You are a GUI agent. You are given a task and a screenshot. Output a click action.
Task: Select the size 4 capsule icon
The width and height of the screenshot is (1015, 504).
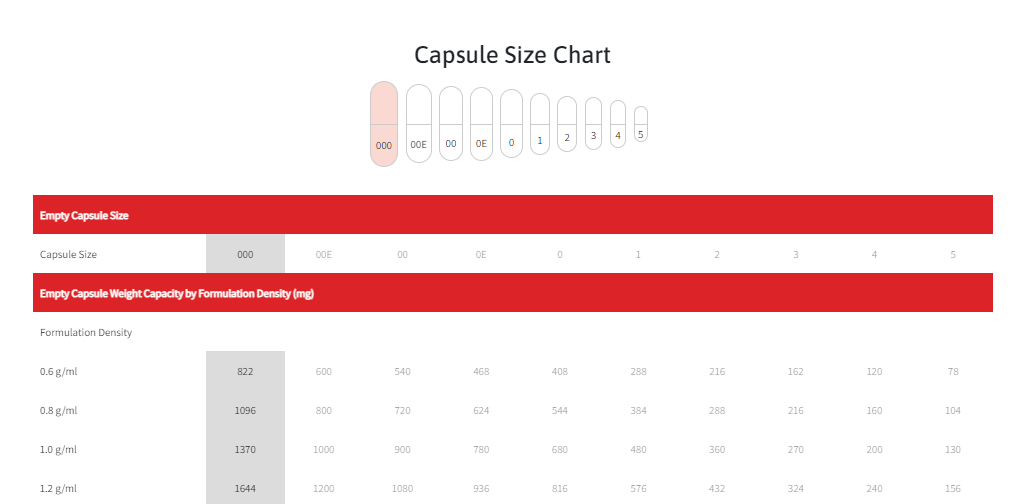click(x=618, y=124)
